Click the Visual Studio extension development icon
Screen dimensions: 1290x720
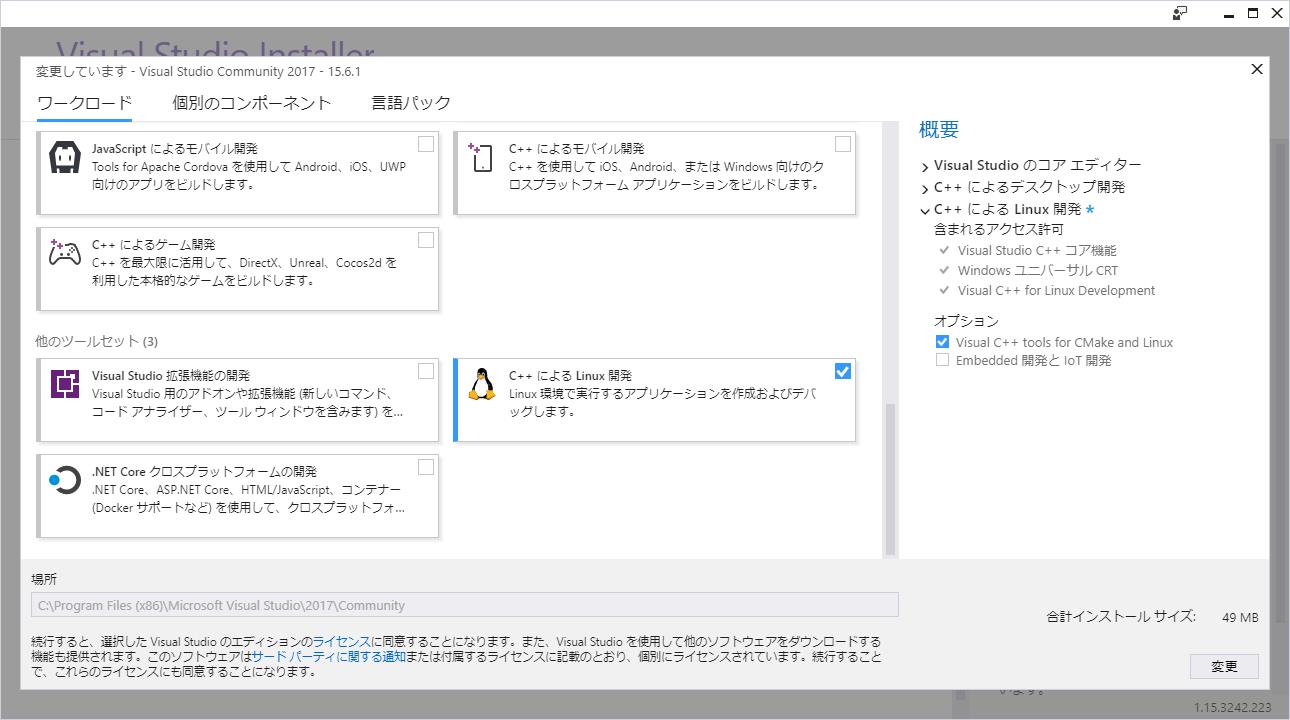point(65,384)
